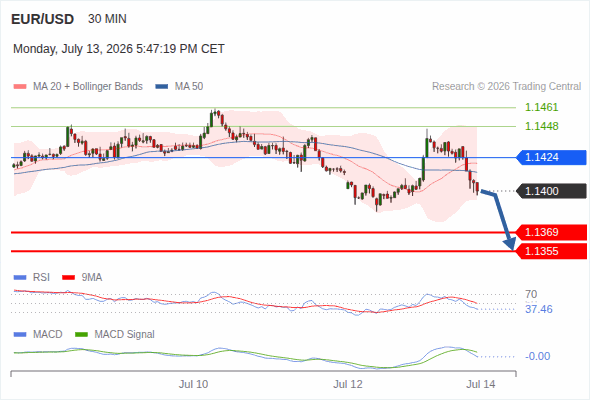Click the MACD blue legend marker
Viewport: 590px width, 400px height.
pyautogui.click(x=20, y=335)
